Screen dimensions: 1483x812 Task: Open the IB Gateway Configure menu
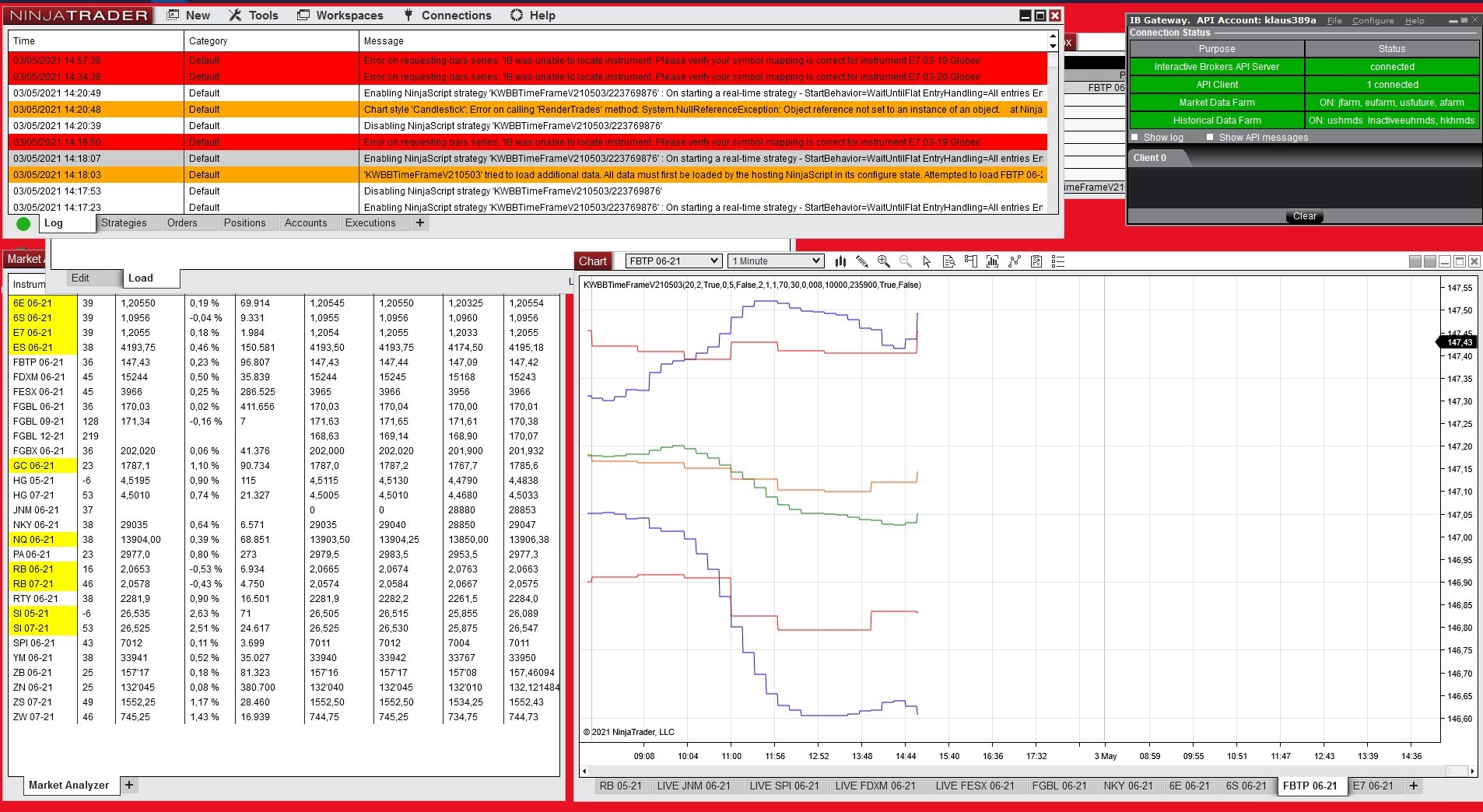click(1373, 21)
